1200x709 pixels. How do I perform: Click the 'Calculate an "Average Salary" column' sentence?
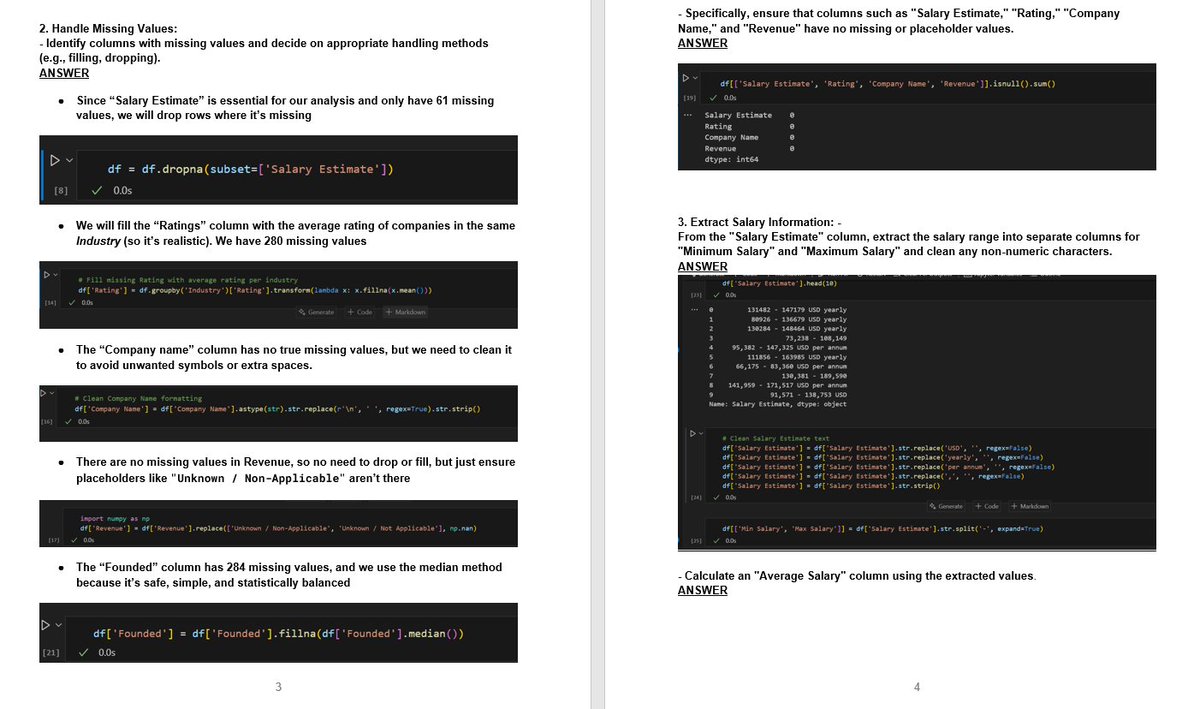[859, 576]
